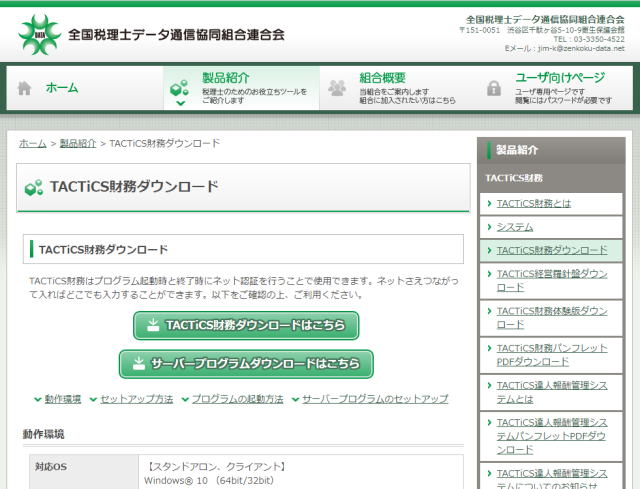Open TACTiCS財務パンフレットPDFダウンロード sidebar link

[x=552, y=355]
